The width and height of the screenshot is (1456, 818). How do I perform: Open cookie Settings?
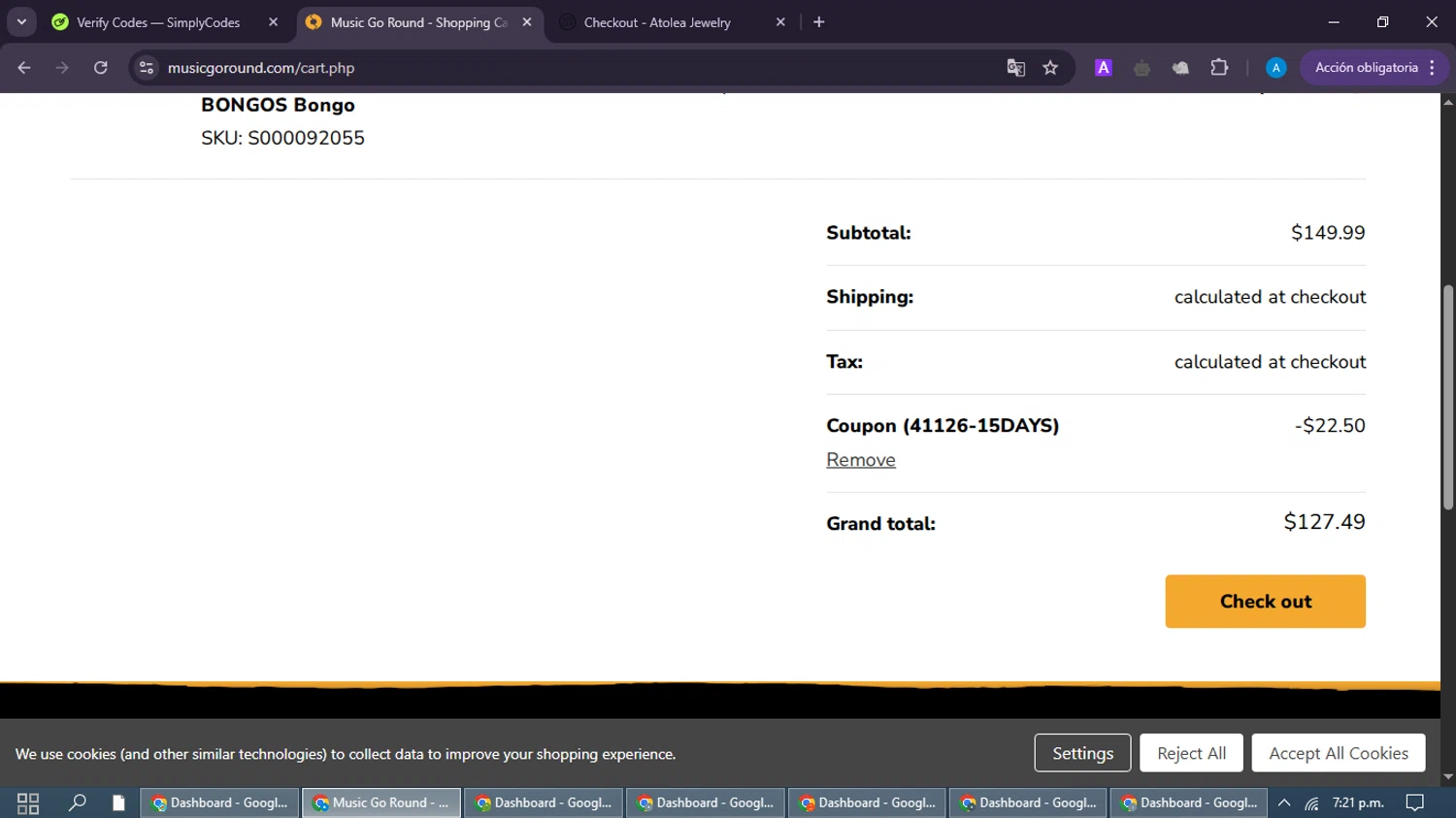click(1082, 753)
